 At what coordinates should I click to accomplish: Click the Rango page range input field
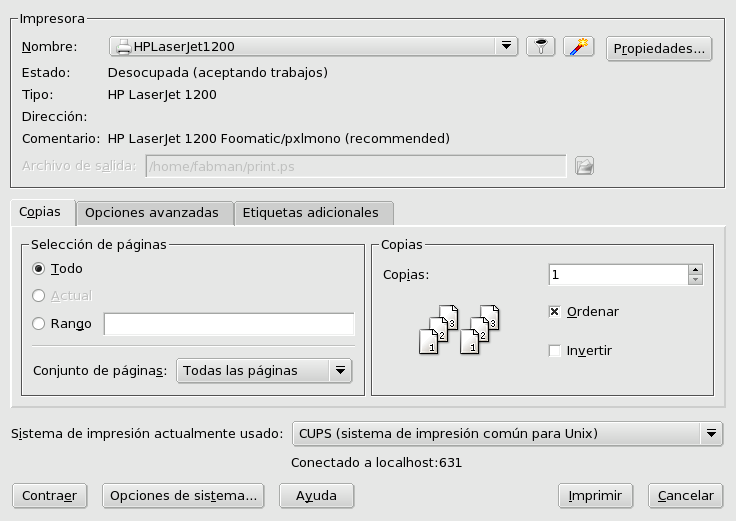[x=229, y=324]
